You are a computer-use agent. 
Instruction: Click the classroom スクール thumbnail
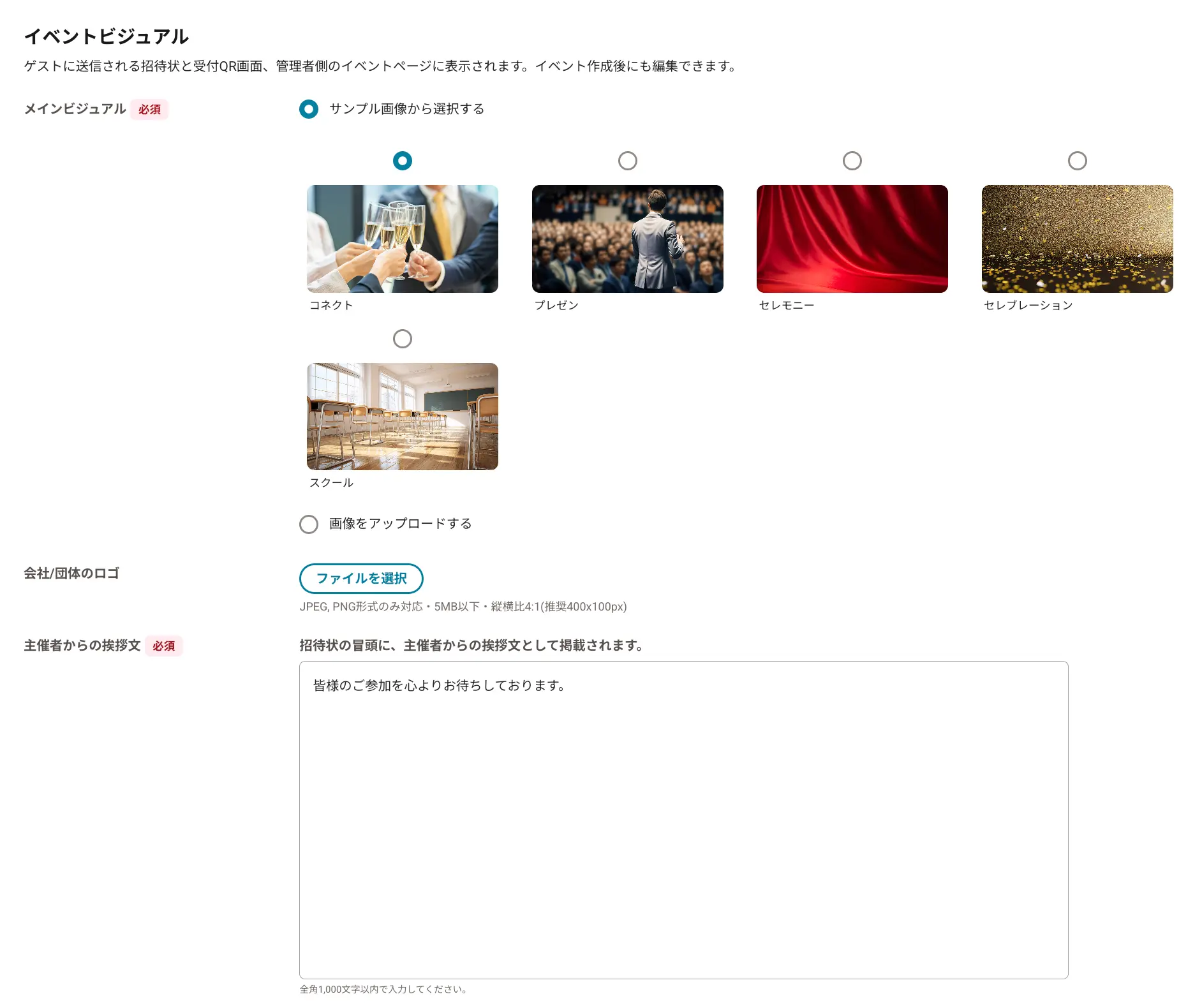point(403,417)
